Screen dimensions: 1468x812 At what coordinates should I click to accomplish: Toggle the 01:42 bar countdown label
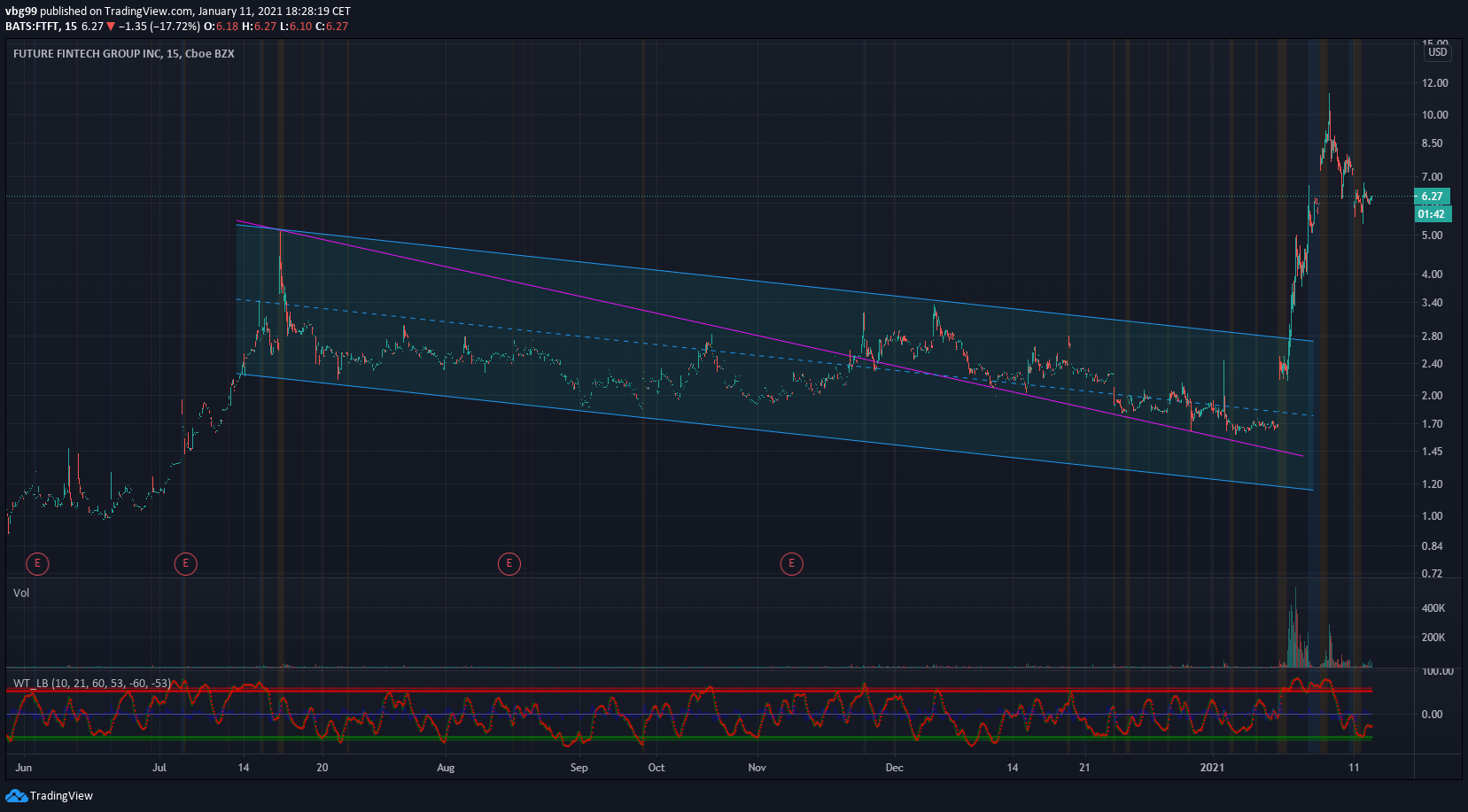point(1433,213)
